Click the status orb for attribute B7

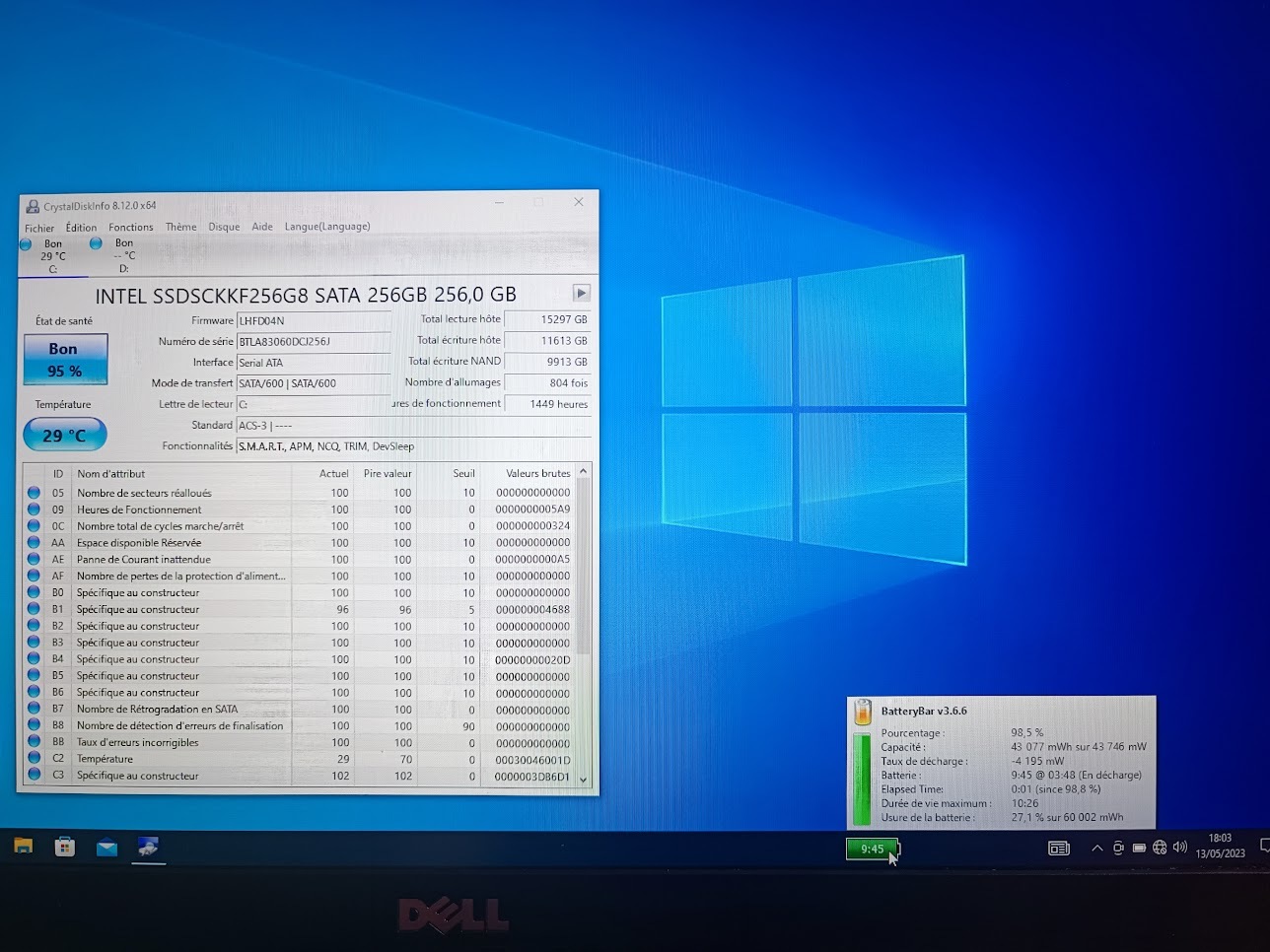click(34, 710)
